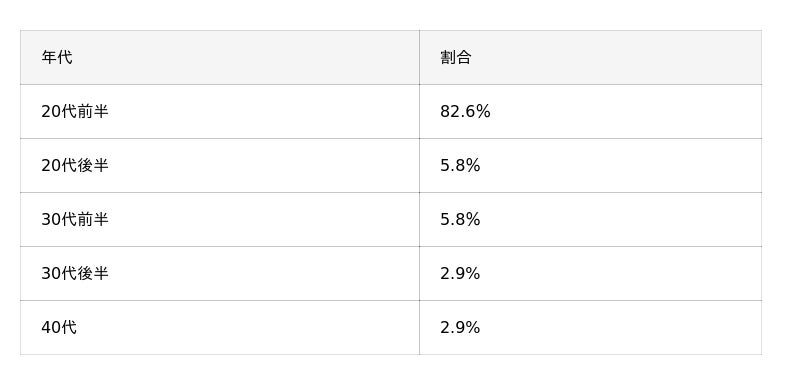Click blank space right of 30代後半 label

(x=263, y=274)
